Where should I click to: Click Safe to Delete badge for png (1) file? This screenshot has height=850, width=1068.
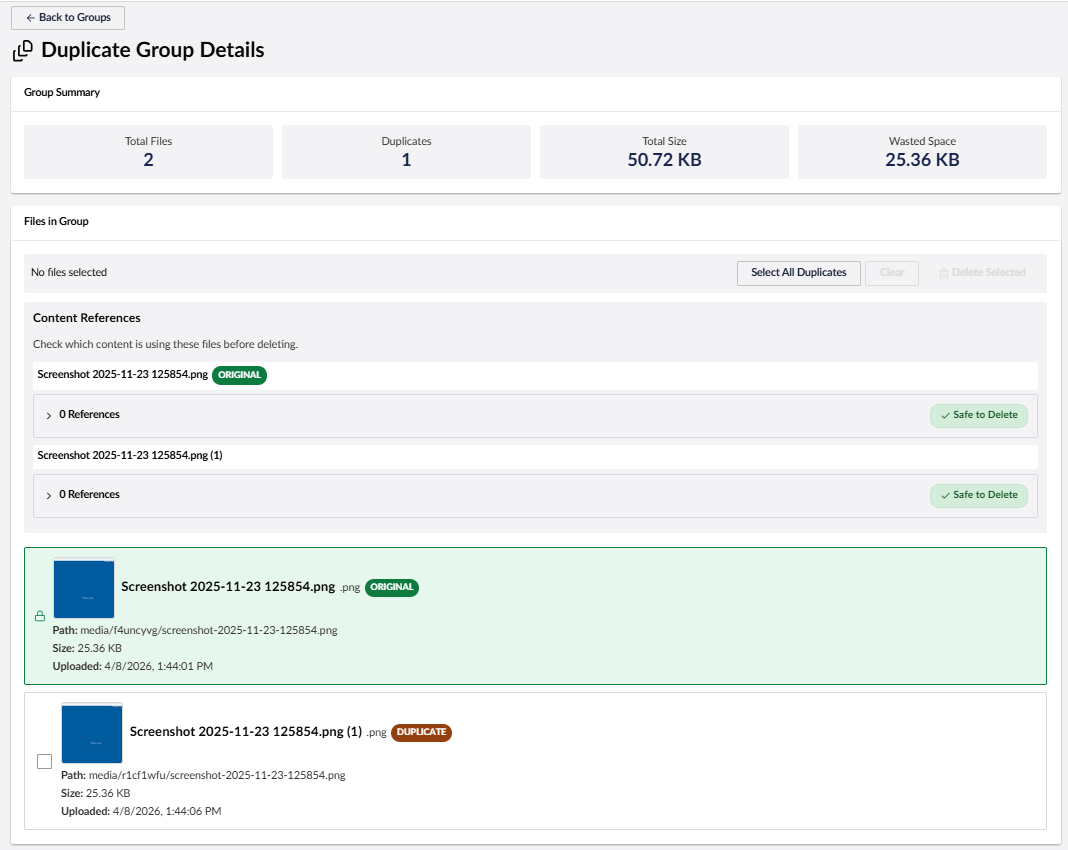pyautogui.click(x=979, y=495)
